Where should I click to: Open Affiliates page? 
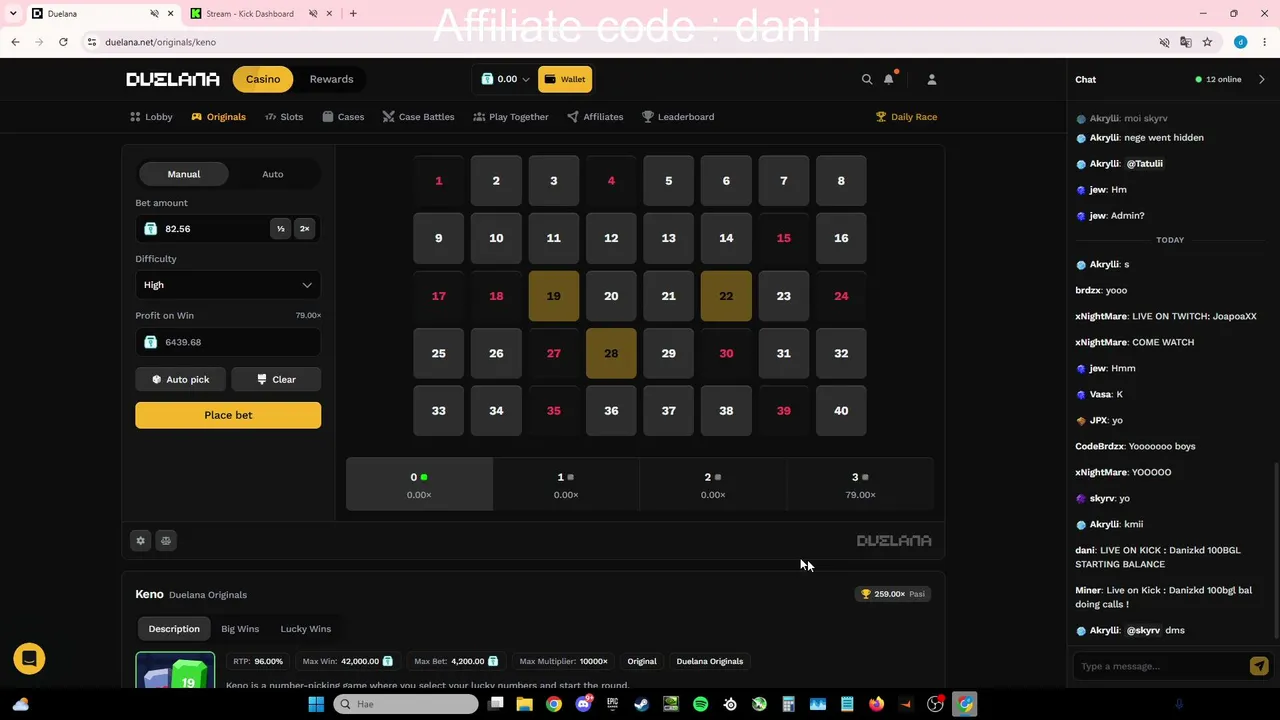(595, 117)
